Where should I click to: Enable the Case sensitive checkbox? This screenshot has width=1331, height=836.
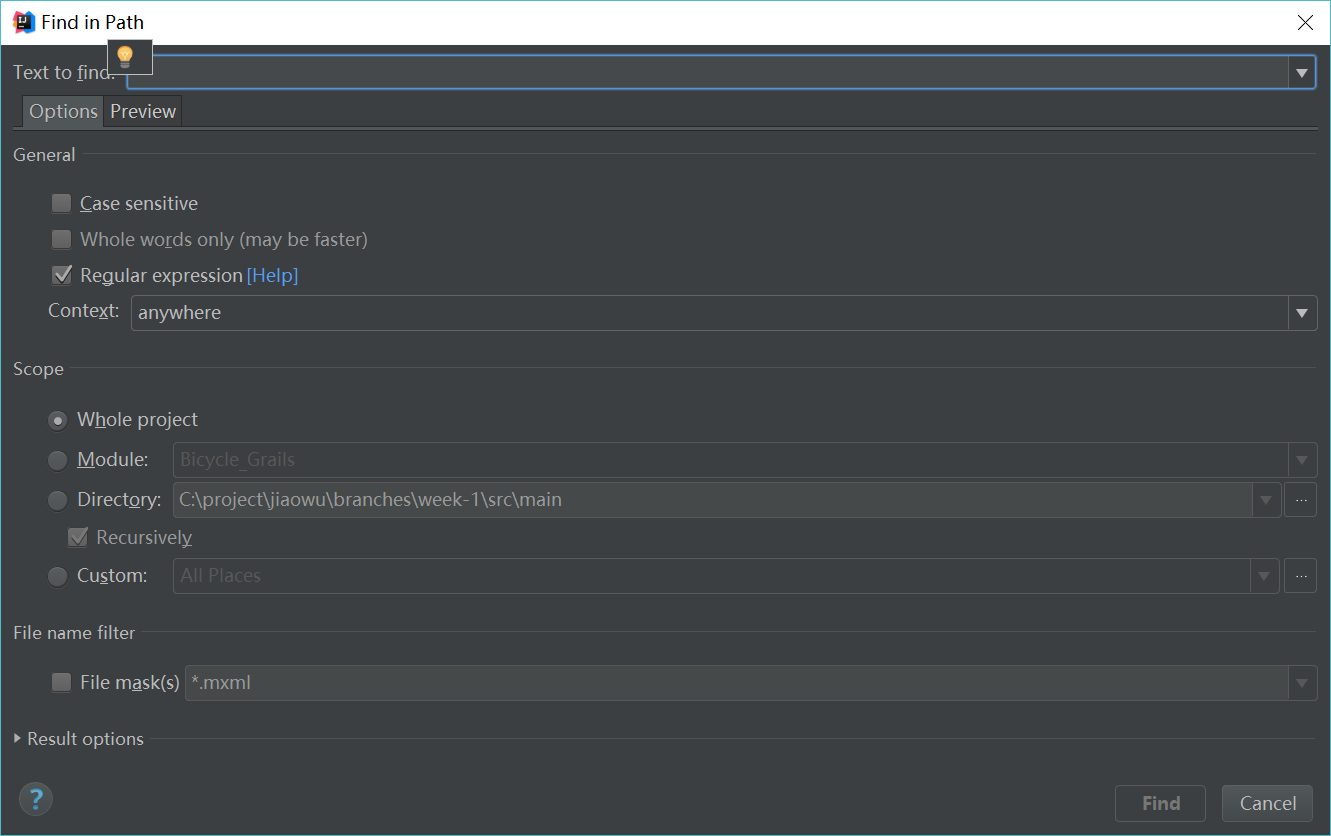(x=62, y=204)
